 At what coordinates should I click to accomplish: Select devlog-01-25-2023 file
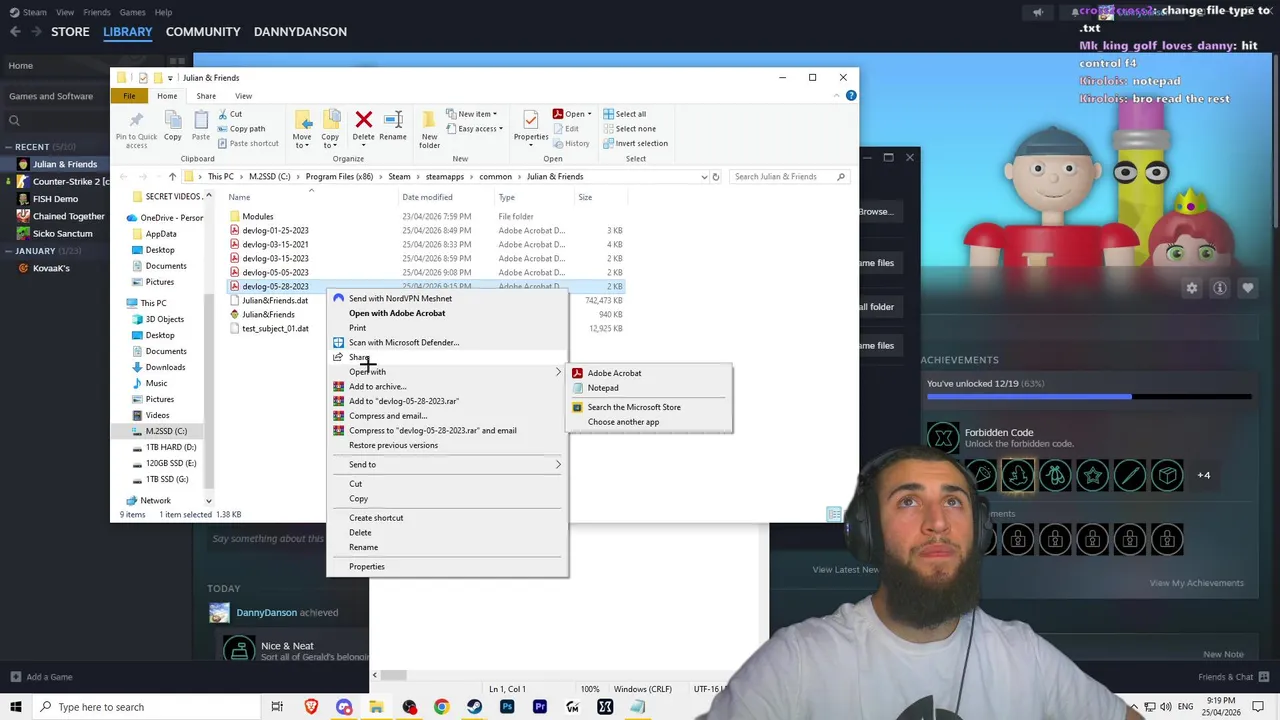tap(275, 230)
